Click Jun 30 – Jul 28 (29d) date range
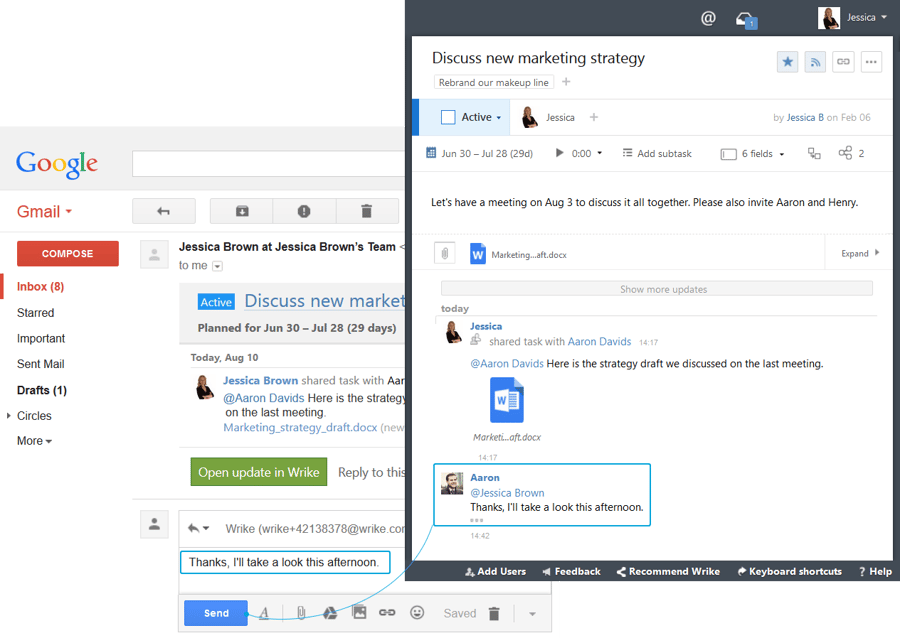The image size is (900, 638). point(487,153)
